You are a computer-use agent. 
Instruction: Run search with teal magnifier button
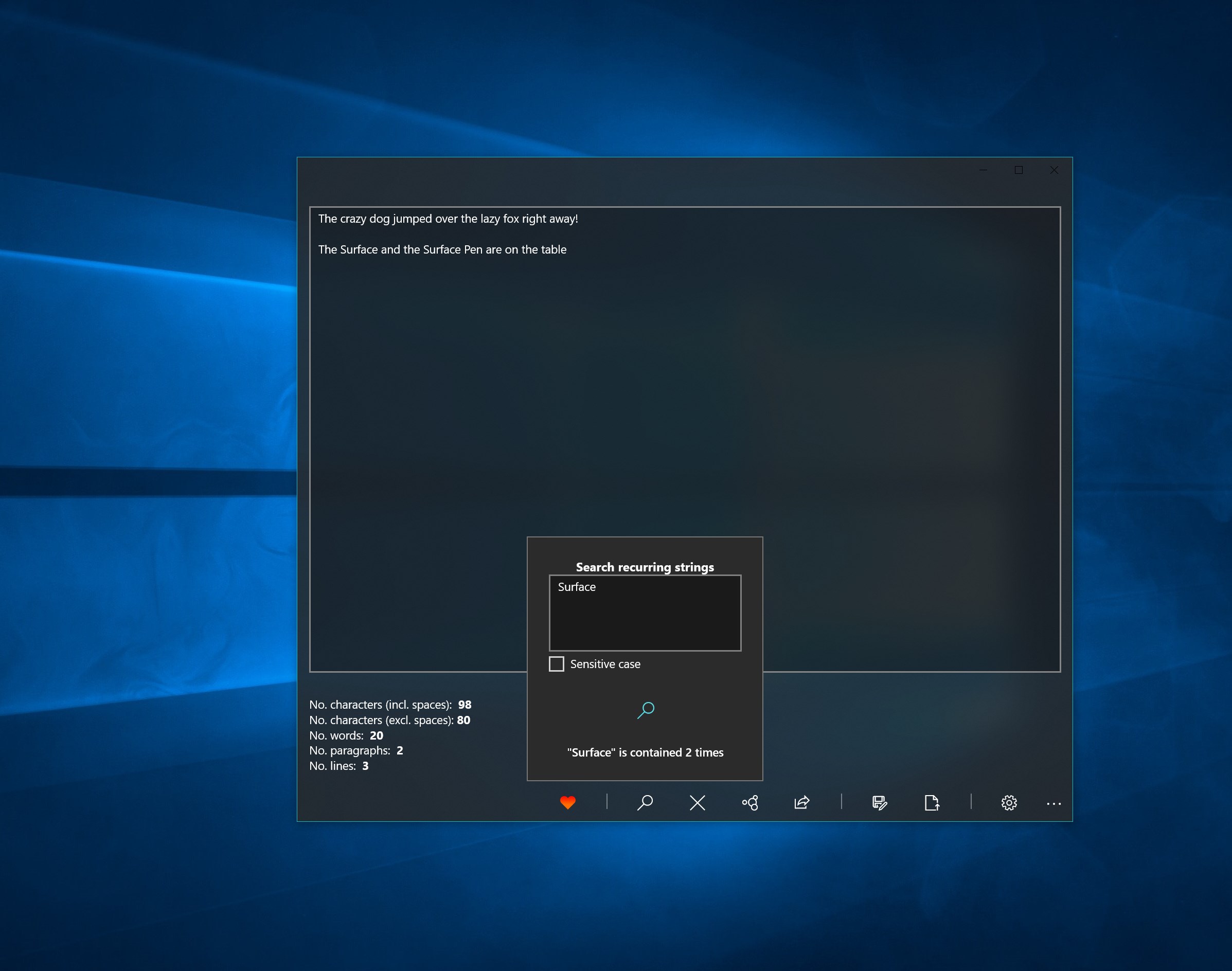[x=645, y=710]
